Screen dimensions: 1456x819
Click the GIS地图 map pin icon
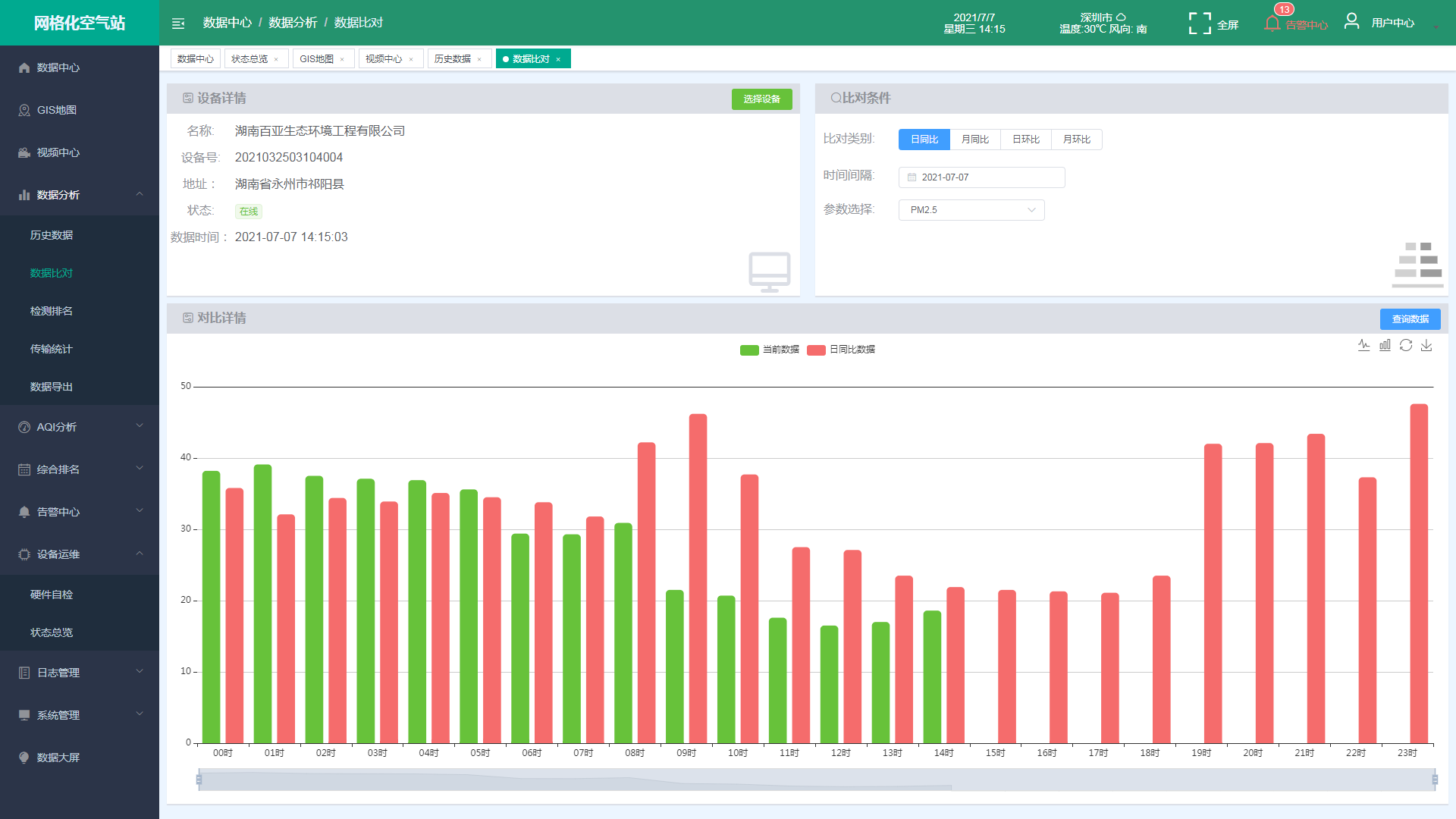(x=24, y=110)
